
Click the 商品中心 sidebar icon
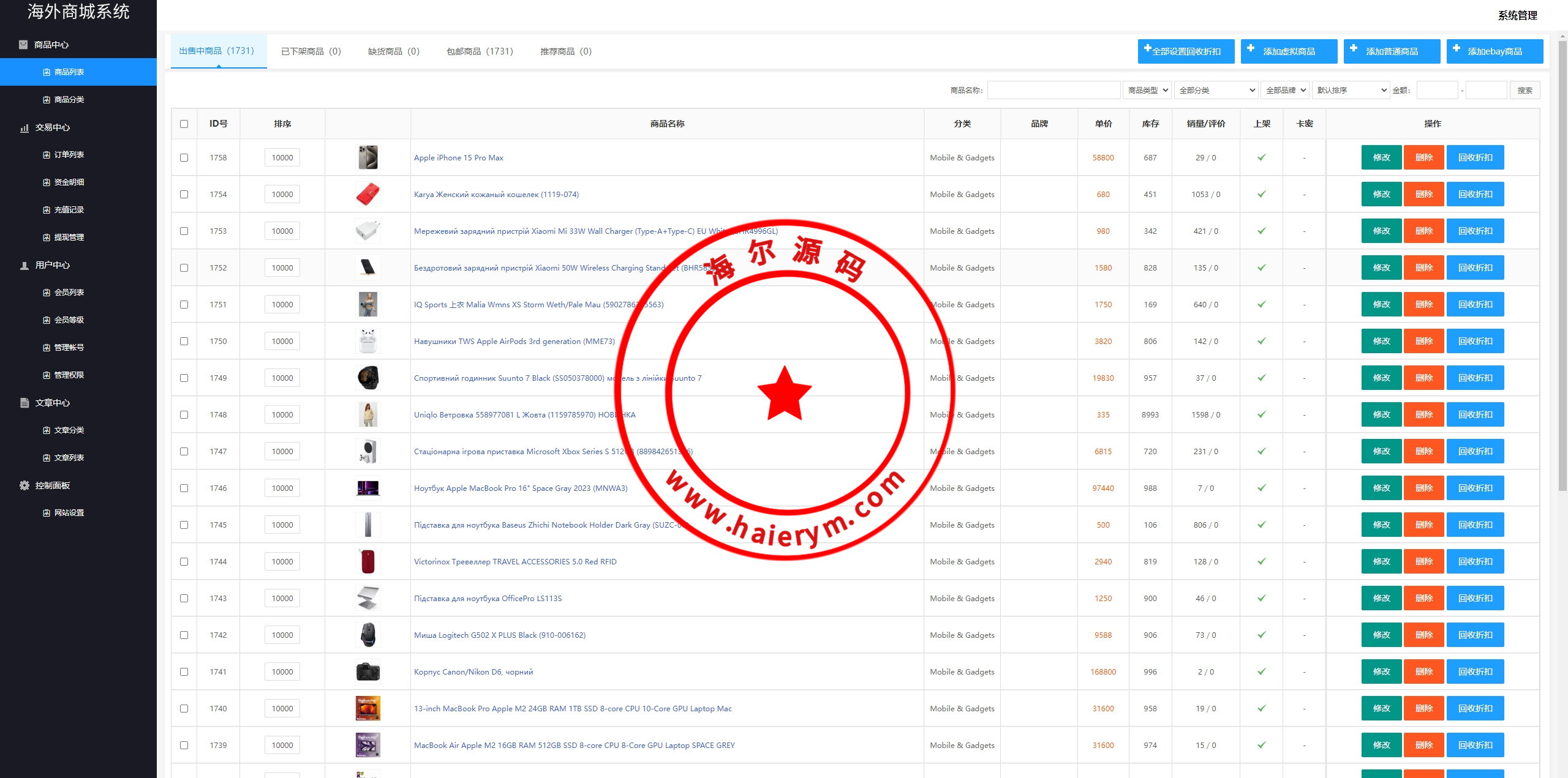23,45
